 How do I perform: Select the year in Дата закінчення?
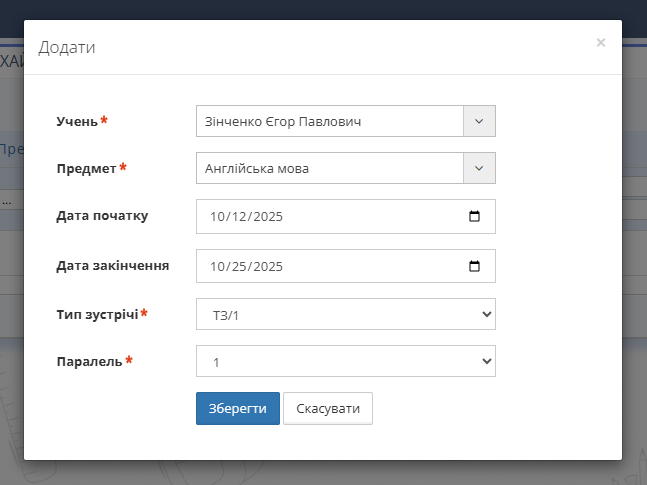[x=268, y=266]
